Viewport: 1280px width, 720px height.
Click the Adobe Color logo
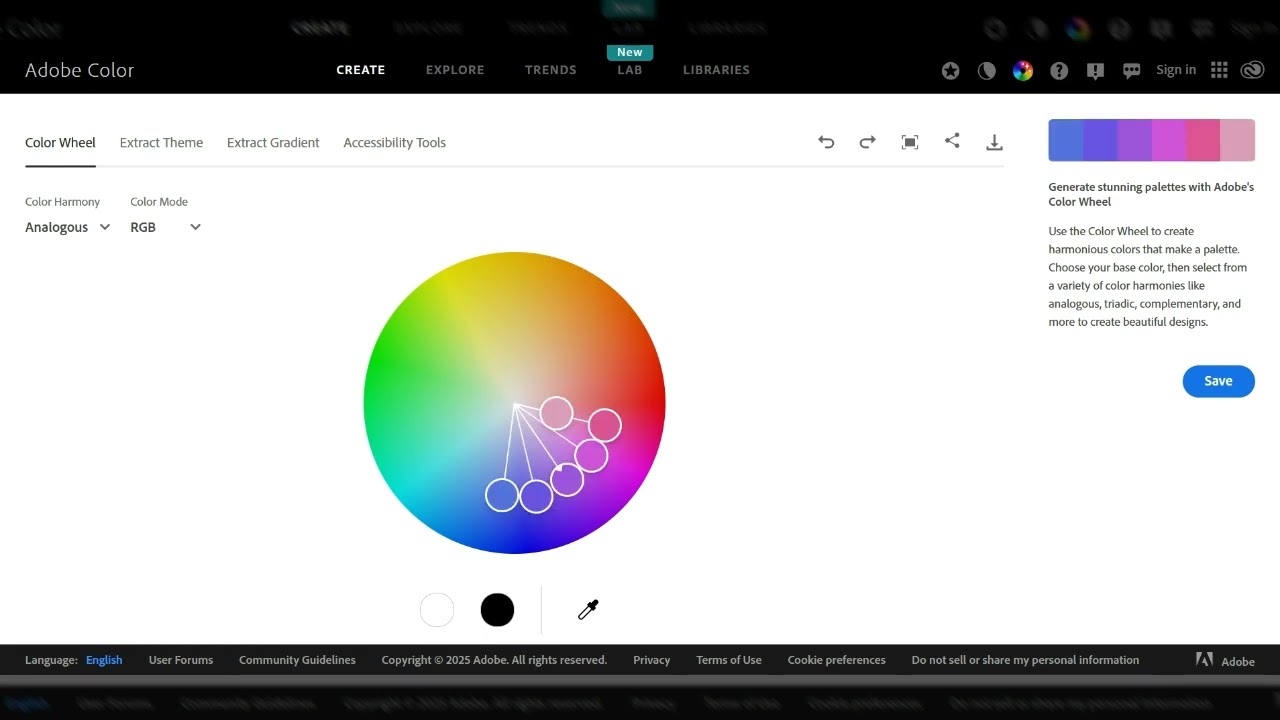79,70
